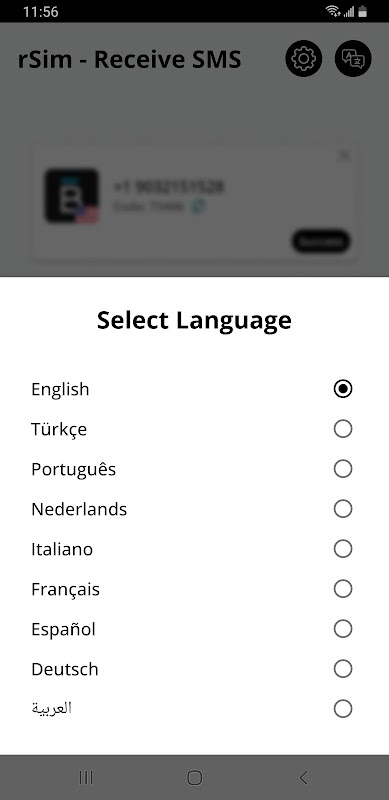Select the Arabic language radio button
Screen dimensions: 389x800
tap(343, 709)
